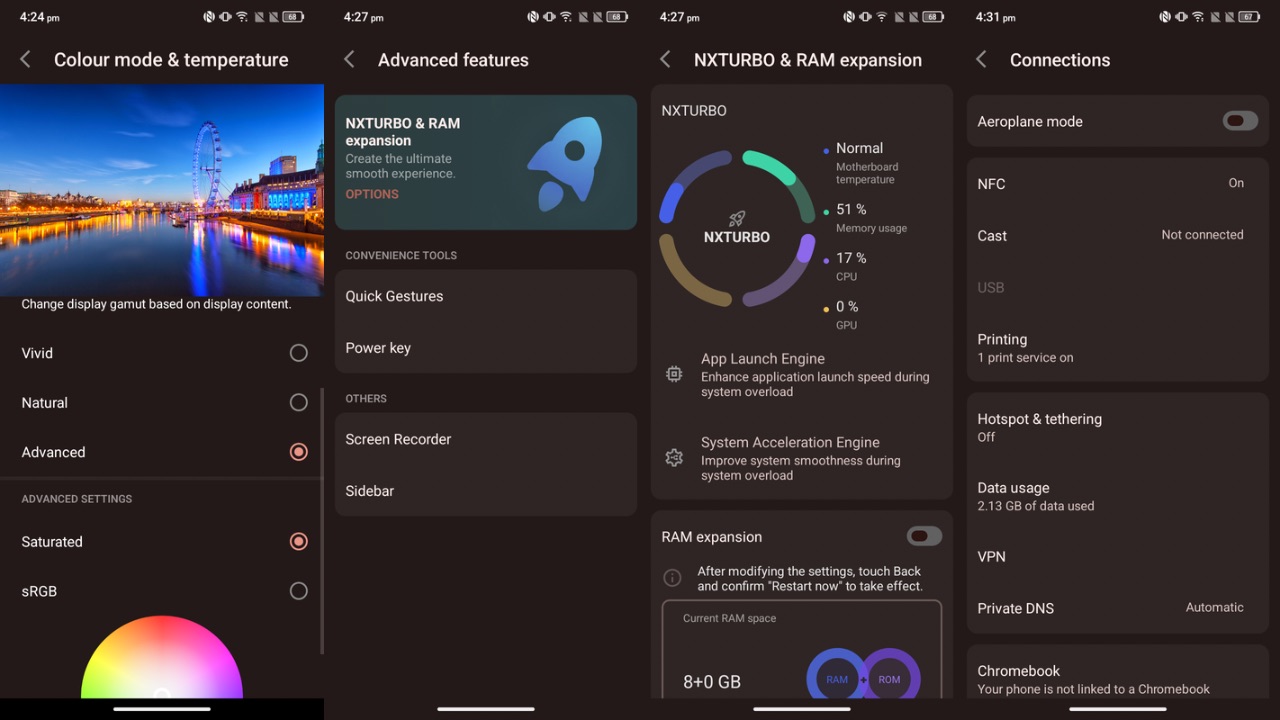Tap the App Launch Engine chip icon

coord(674,374)
